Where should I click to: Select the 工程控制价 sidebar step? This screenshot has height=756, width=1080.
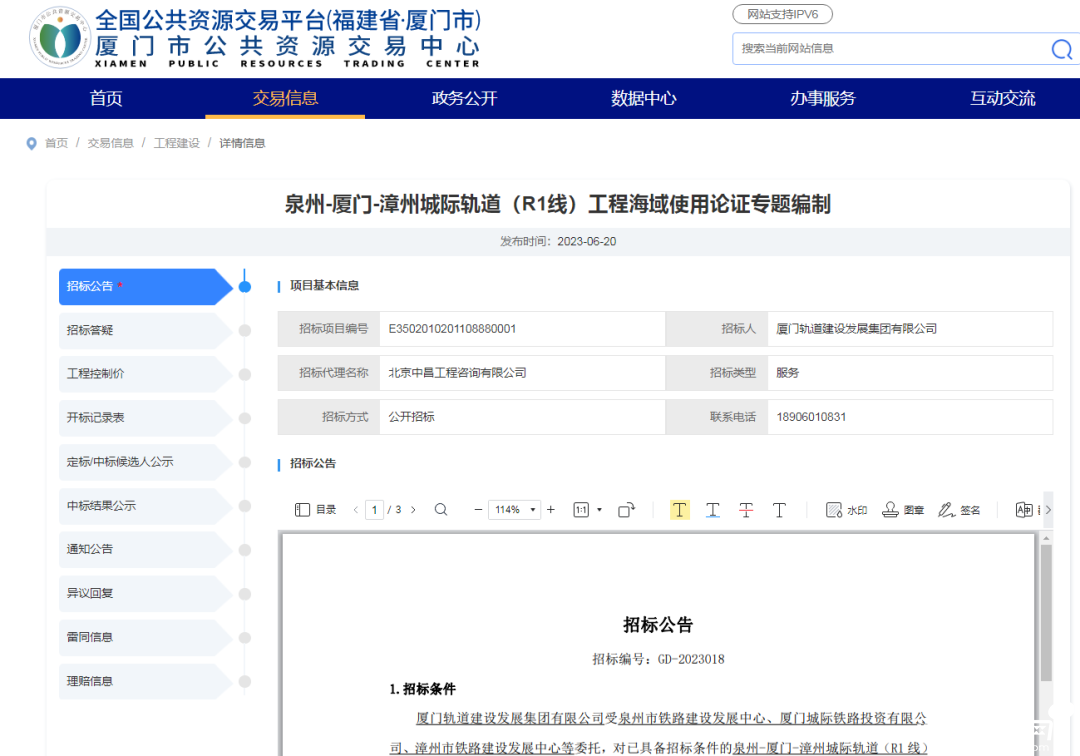pos(145,374)
